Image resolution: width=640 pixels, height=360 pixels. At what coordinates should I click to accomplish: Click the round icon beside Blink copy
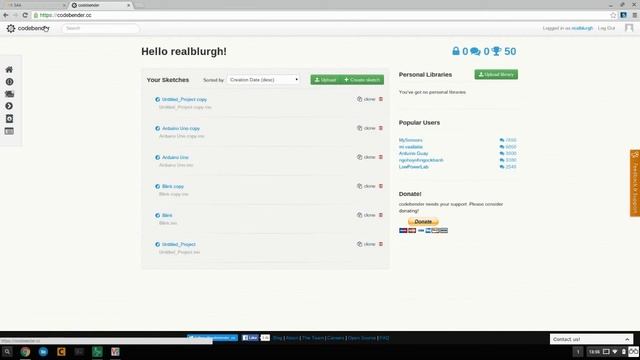tap(158, 187)
